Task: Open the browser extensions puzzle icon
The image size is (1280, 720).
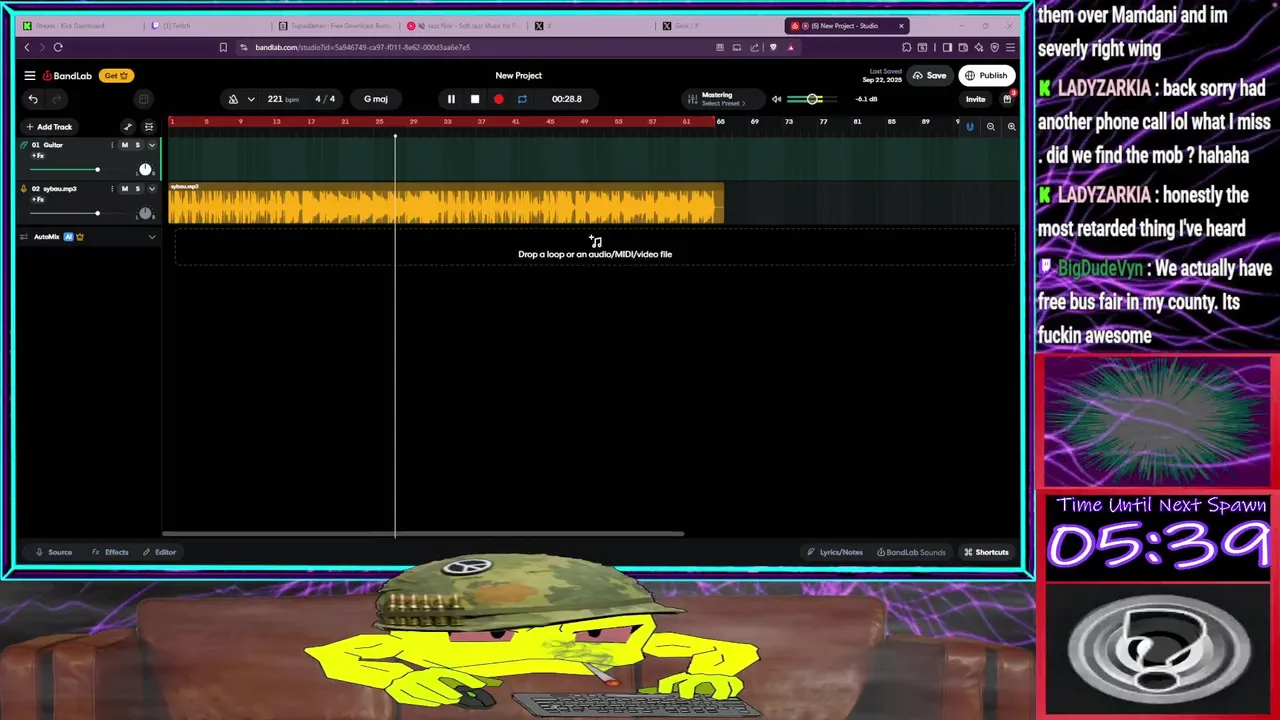Action: [906, 47]
